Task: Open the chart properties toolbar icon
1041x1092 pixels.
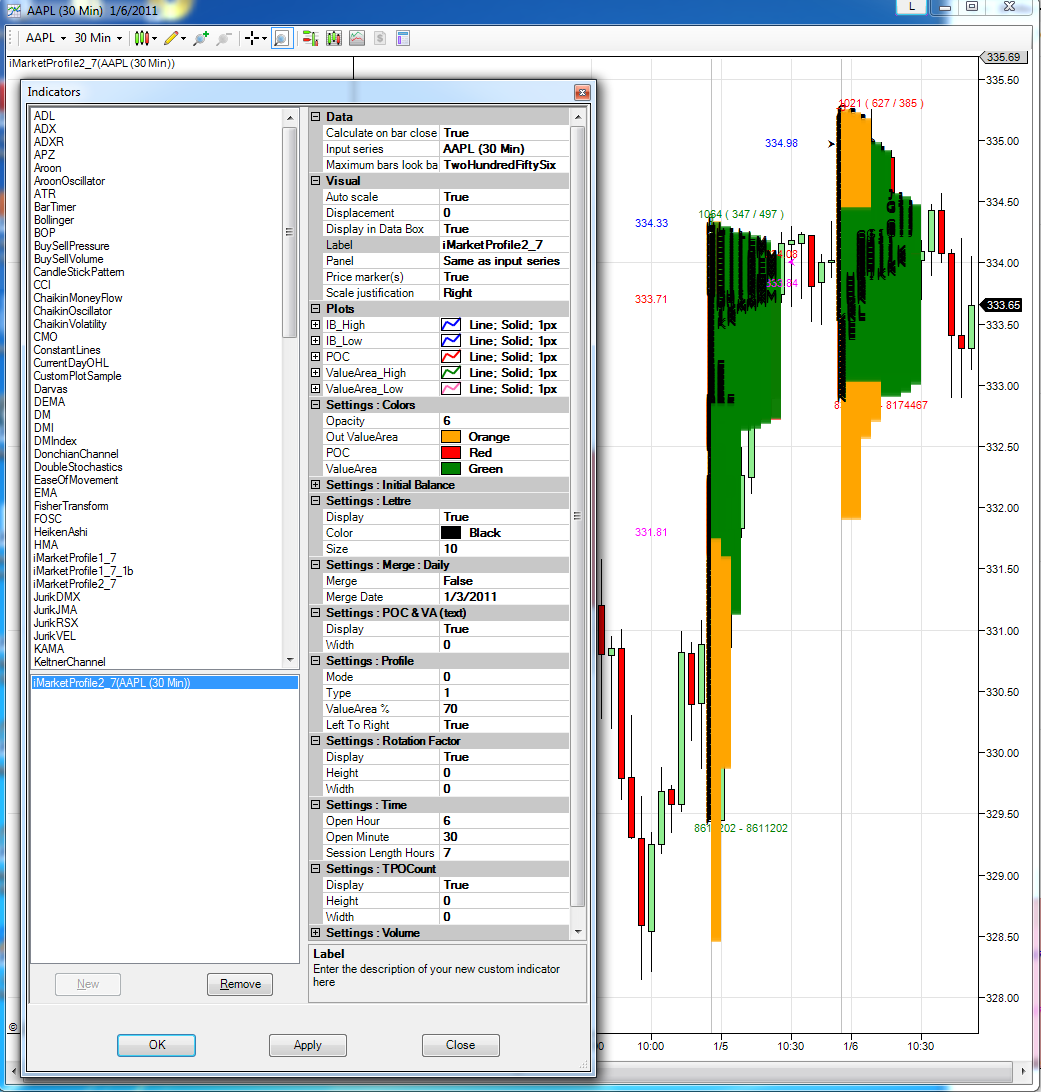Action: tap(402, 38)
